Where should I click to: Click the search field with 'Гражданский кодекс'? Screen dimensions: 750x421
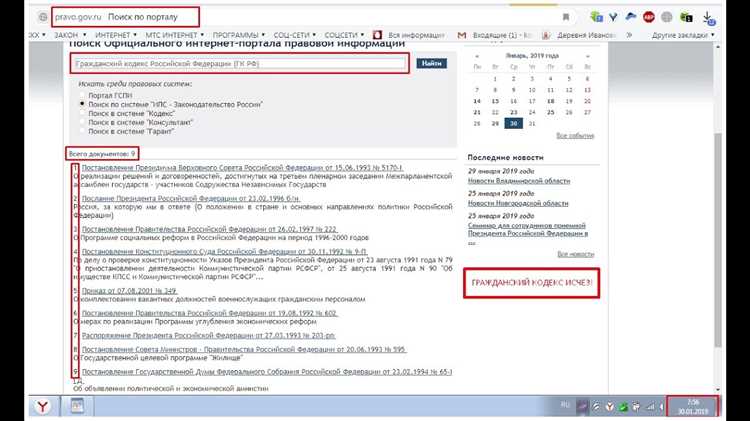tap(240, 64)
